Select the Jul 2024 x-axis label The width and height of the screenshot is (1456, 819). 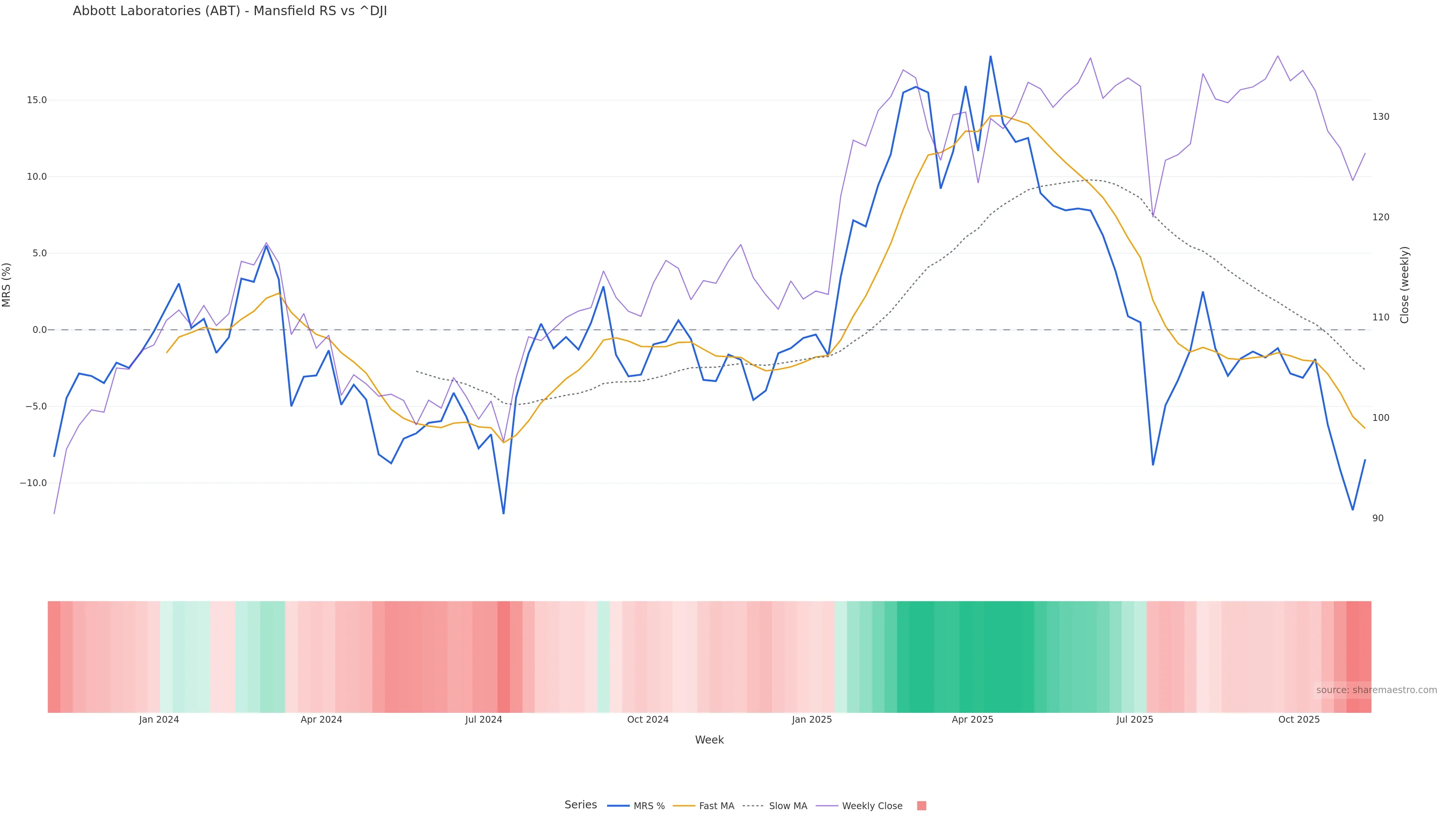click(x=483, y=720)
